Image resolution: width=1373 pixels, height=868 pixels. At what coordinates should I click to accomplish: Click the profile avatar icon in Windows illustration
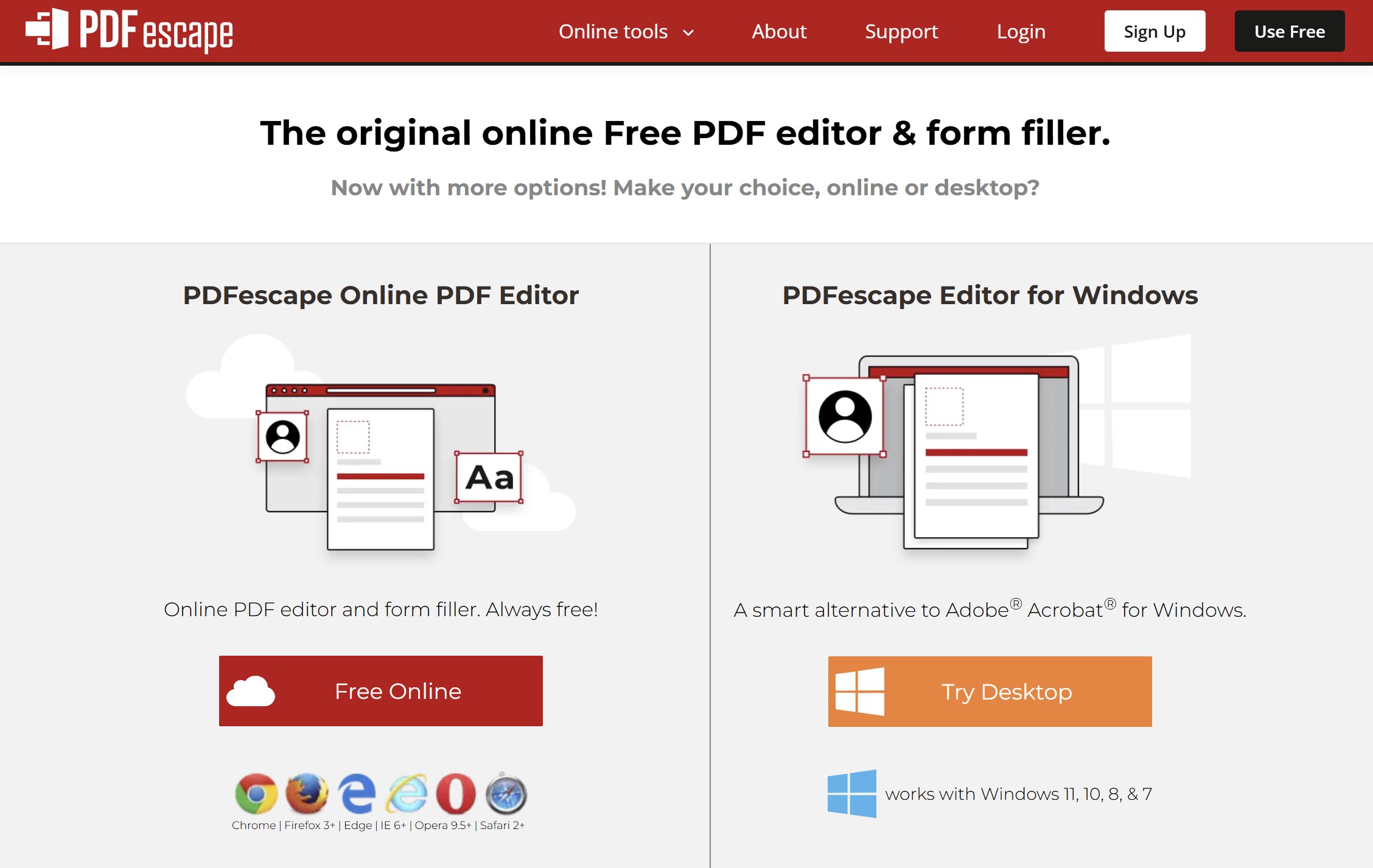coord(845,416)
